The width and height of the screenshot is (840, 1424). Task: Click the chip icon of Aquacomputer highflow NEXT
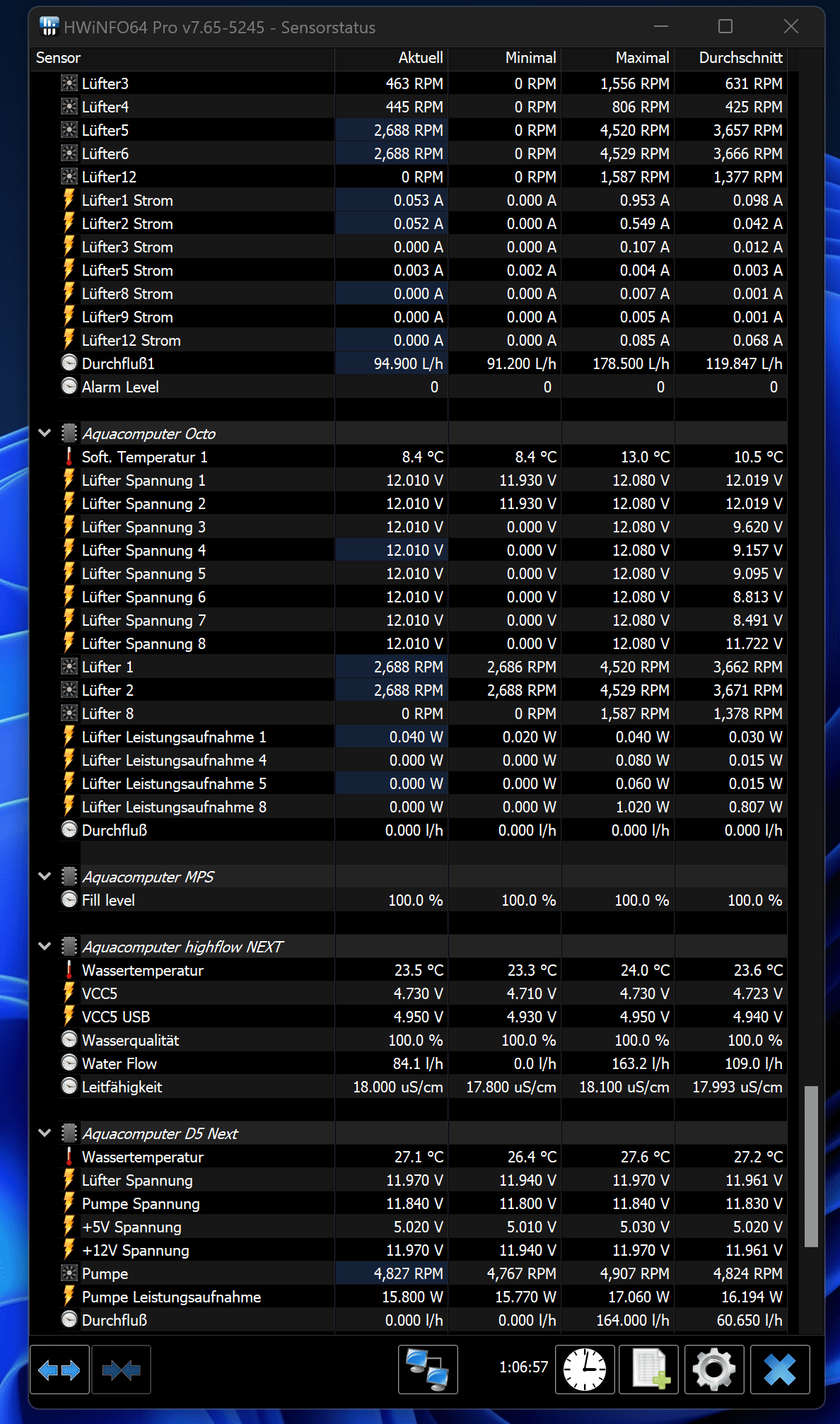(69, 947)
